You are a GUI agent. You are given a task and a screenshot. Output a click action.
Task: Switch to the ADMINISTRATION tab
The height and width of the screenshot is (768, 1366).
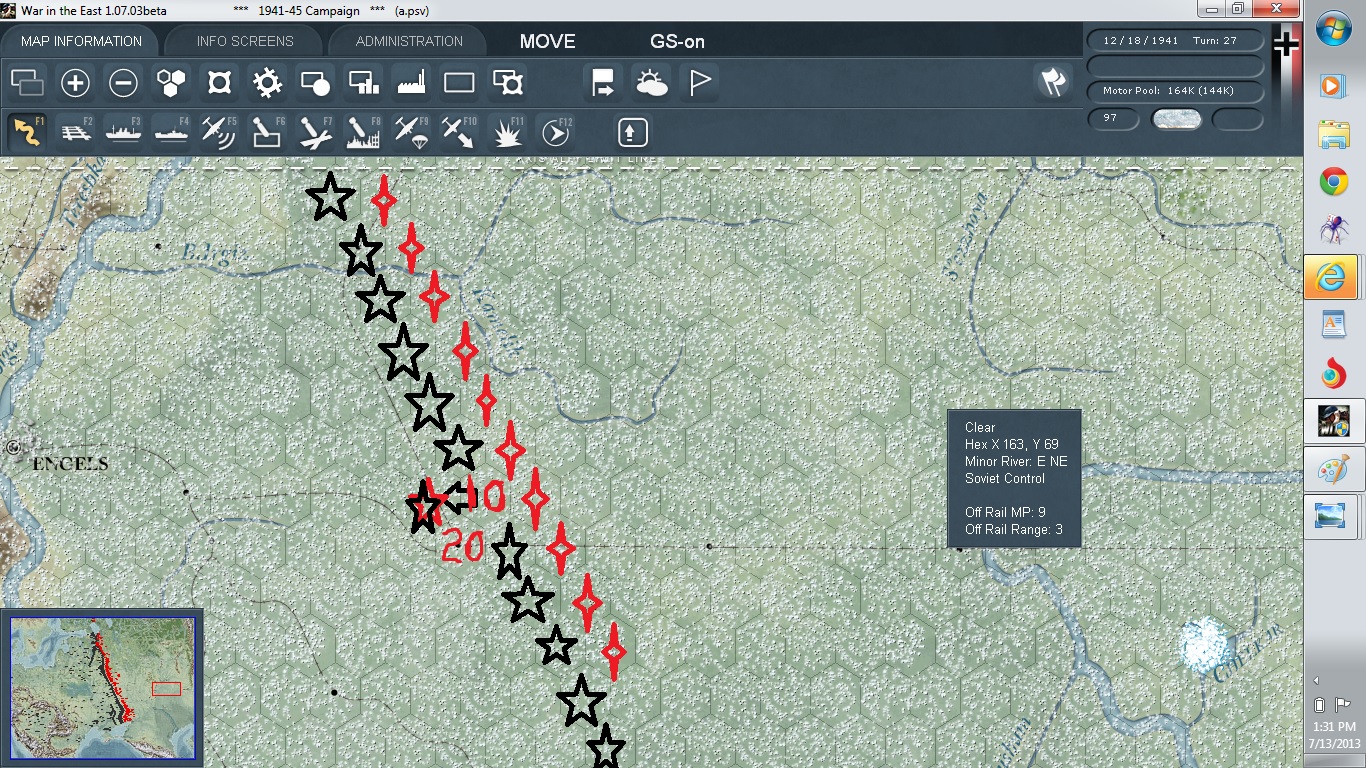[409, 41]
